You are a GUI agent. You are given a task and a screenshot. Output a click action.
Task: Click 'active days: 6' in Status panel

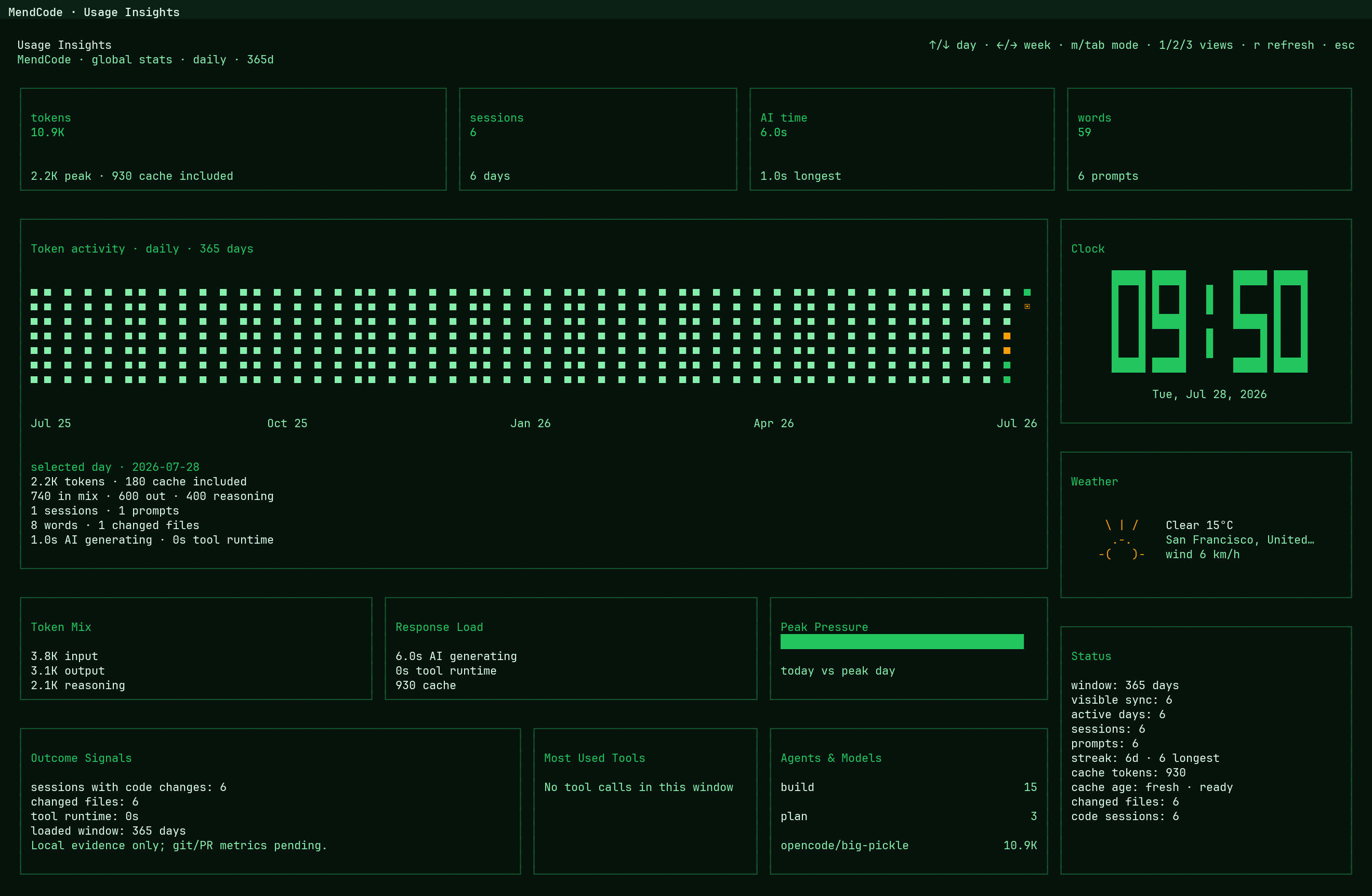coord(1118,715)
